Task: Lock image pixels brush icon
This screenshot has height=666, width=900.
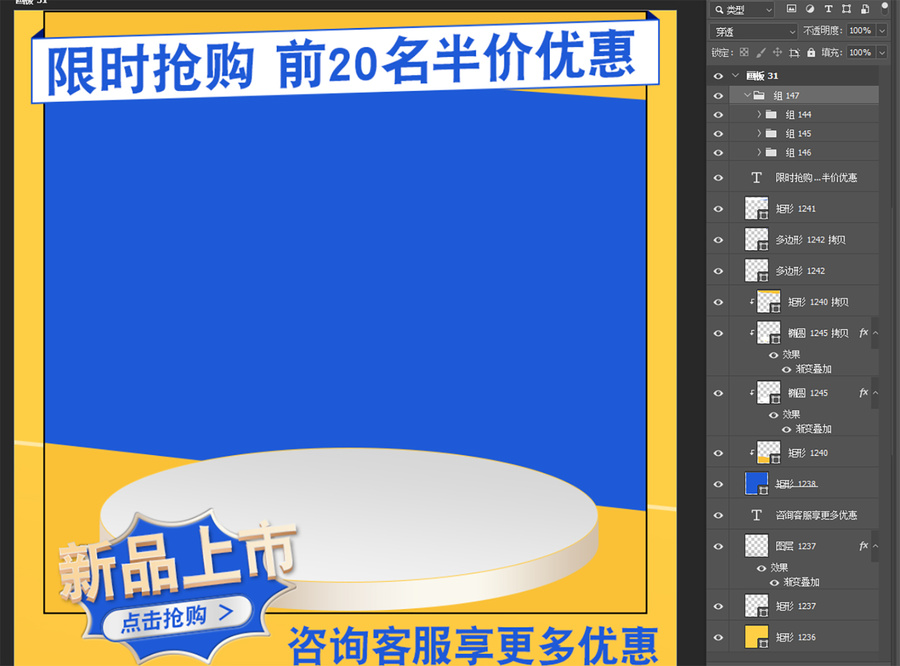Action: click(761, 52)
